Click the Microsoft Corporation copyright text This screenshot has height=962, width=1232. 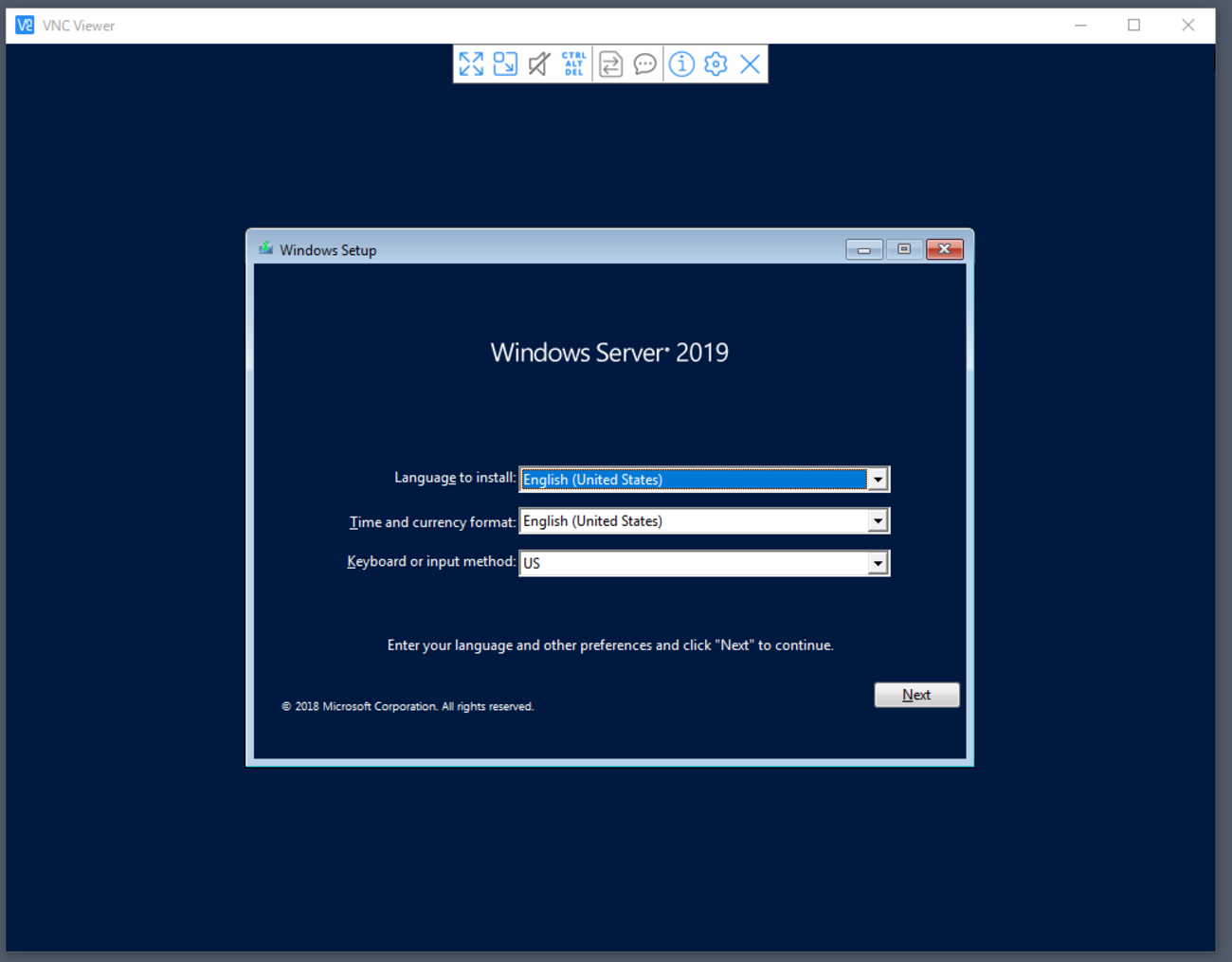[x=408, y=706]
